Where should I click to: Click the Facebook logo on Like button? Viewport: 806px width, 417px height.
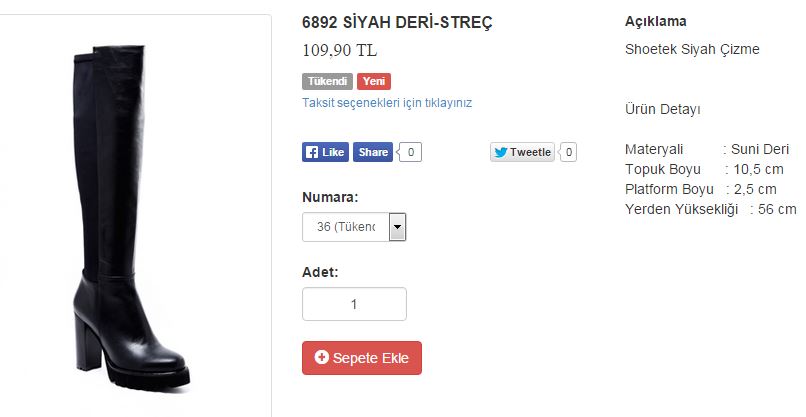pyautogui.click(x=312, y=152)
